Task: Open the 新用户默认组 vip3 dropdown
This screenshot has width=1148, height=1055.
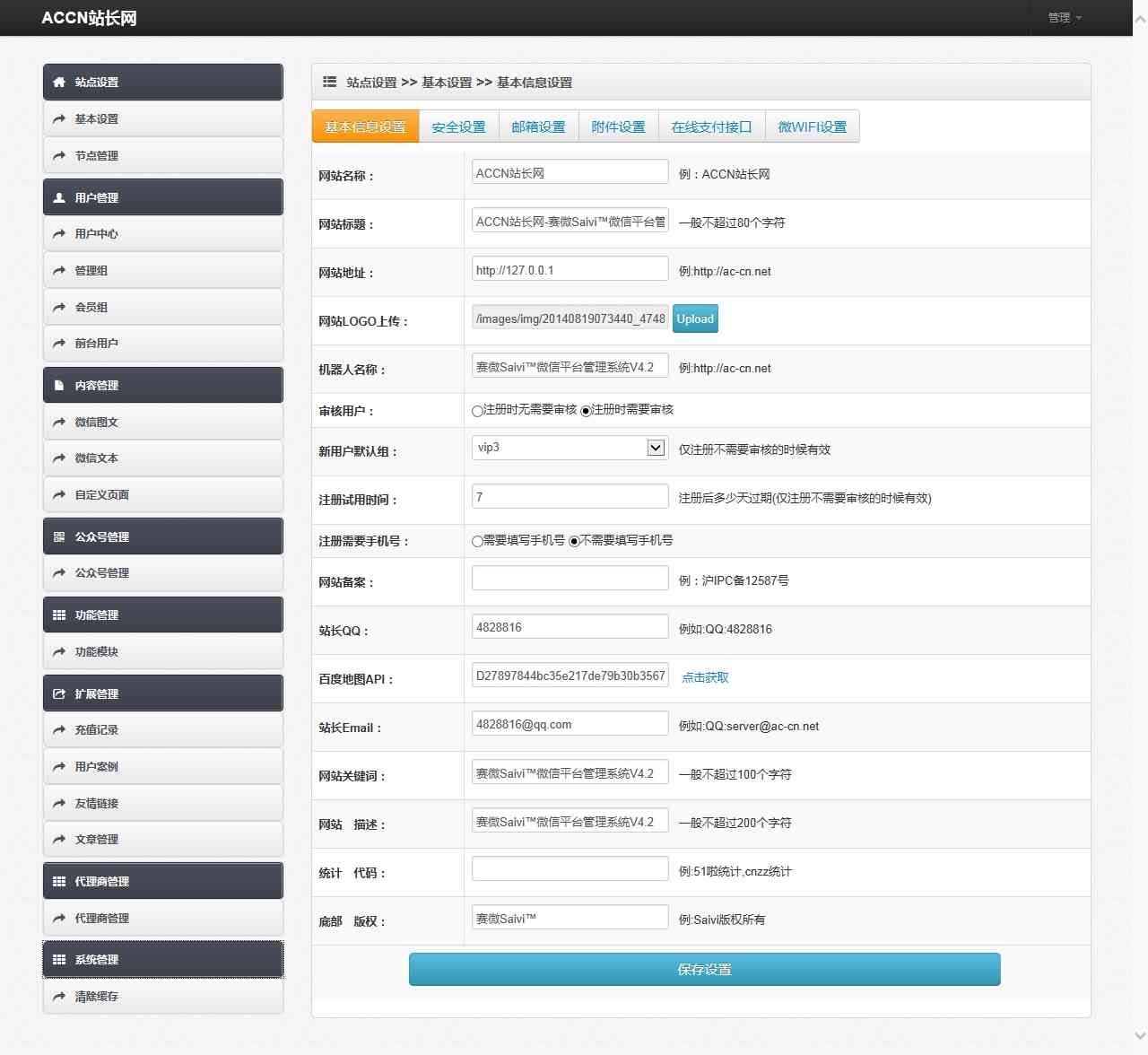Action: (570, 448)
